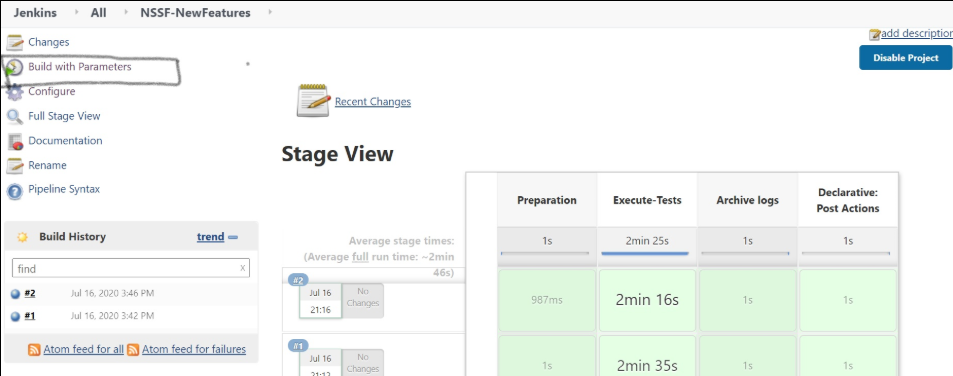Click the Execute-Tests stage column header

tap(647, 200)
